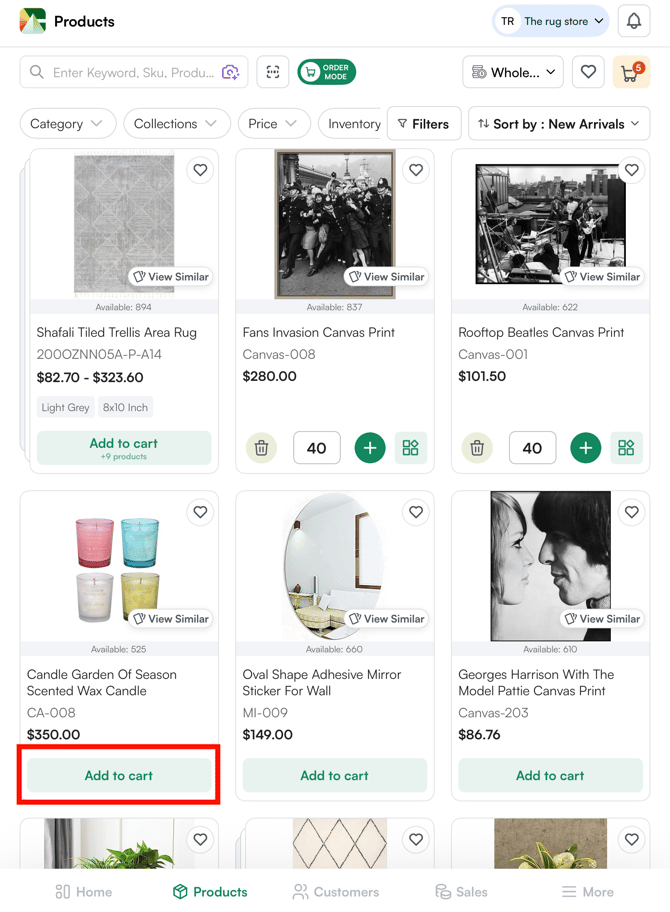Open the wishlist heart in the toolbar
This screenshot has width=670, height=912.
click(x=588, y=72)
